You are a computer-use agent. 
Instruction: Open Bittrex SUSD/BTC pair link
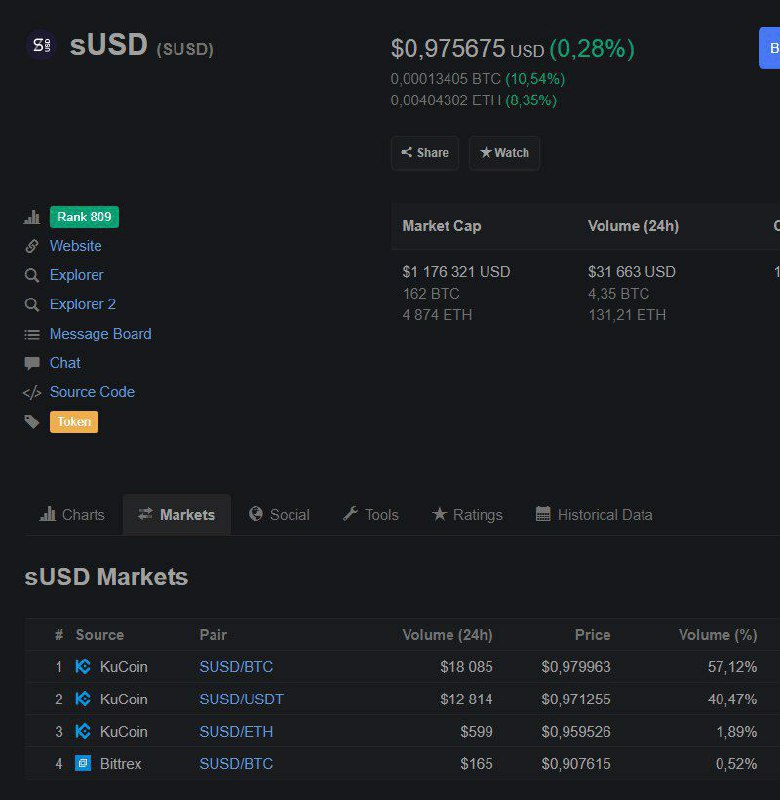(x=236, y=764)
